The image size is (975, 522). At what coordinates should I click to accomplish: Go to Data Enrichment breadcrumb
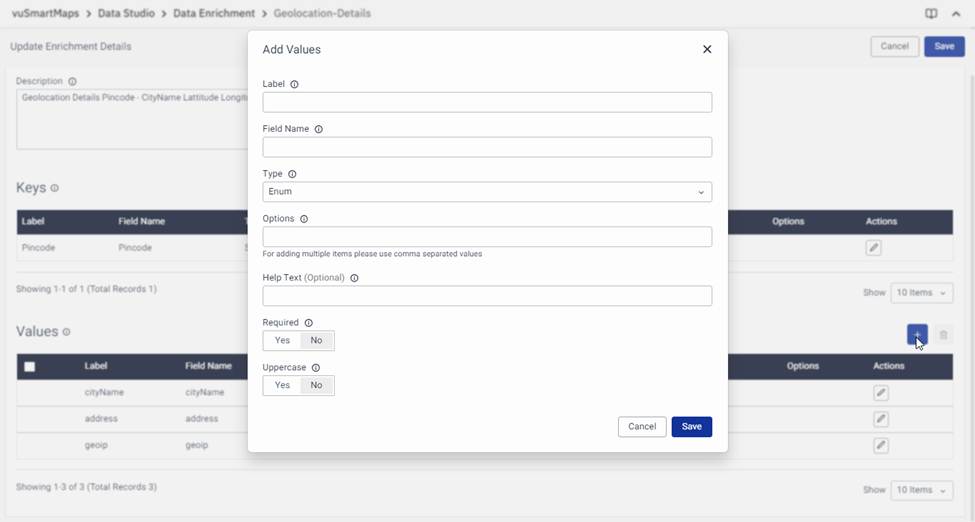click(214, 14)
